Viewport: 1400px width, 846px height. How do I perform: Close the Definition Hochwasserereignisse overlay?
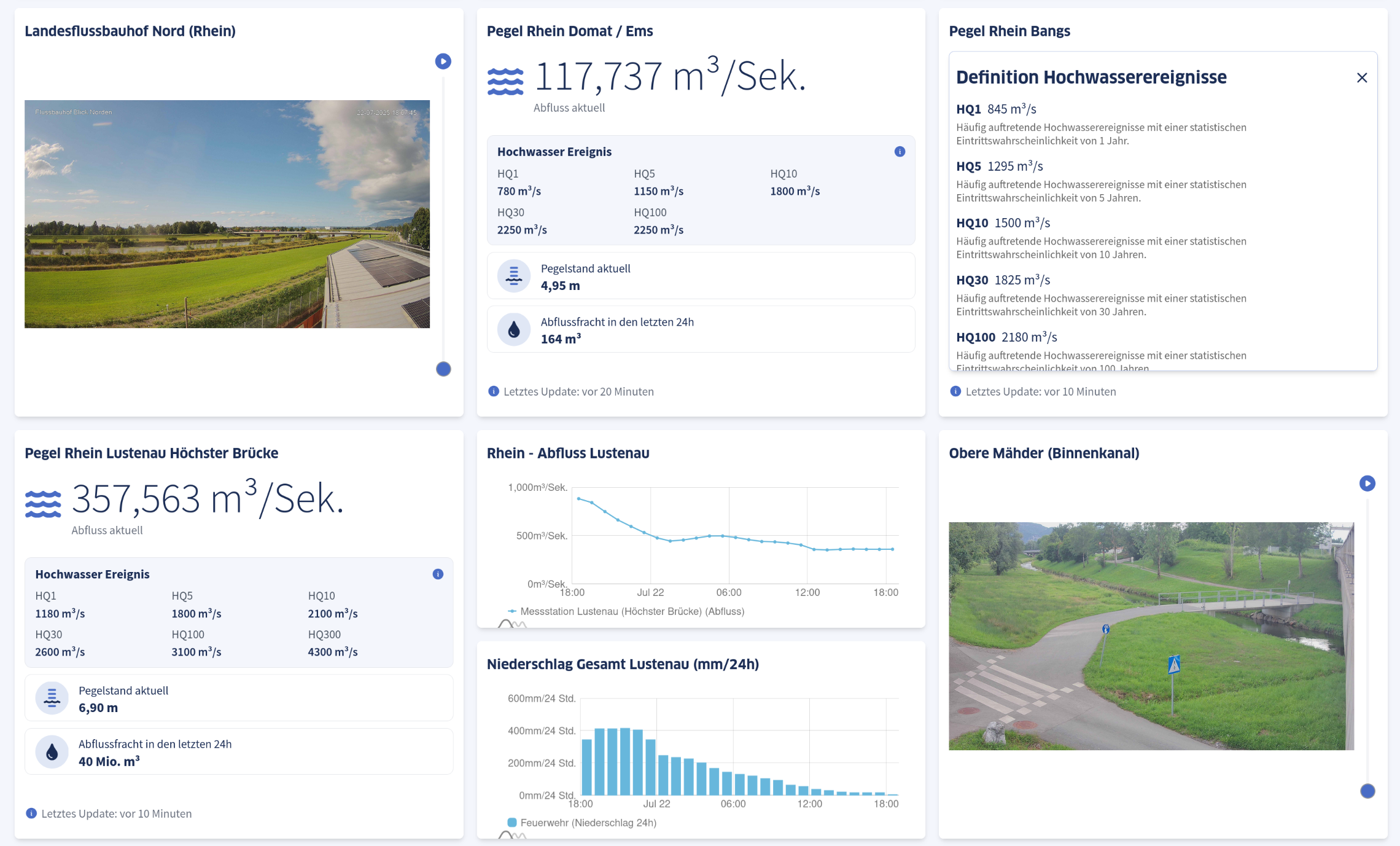click(x=1362, y=77)
